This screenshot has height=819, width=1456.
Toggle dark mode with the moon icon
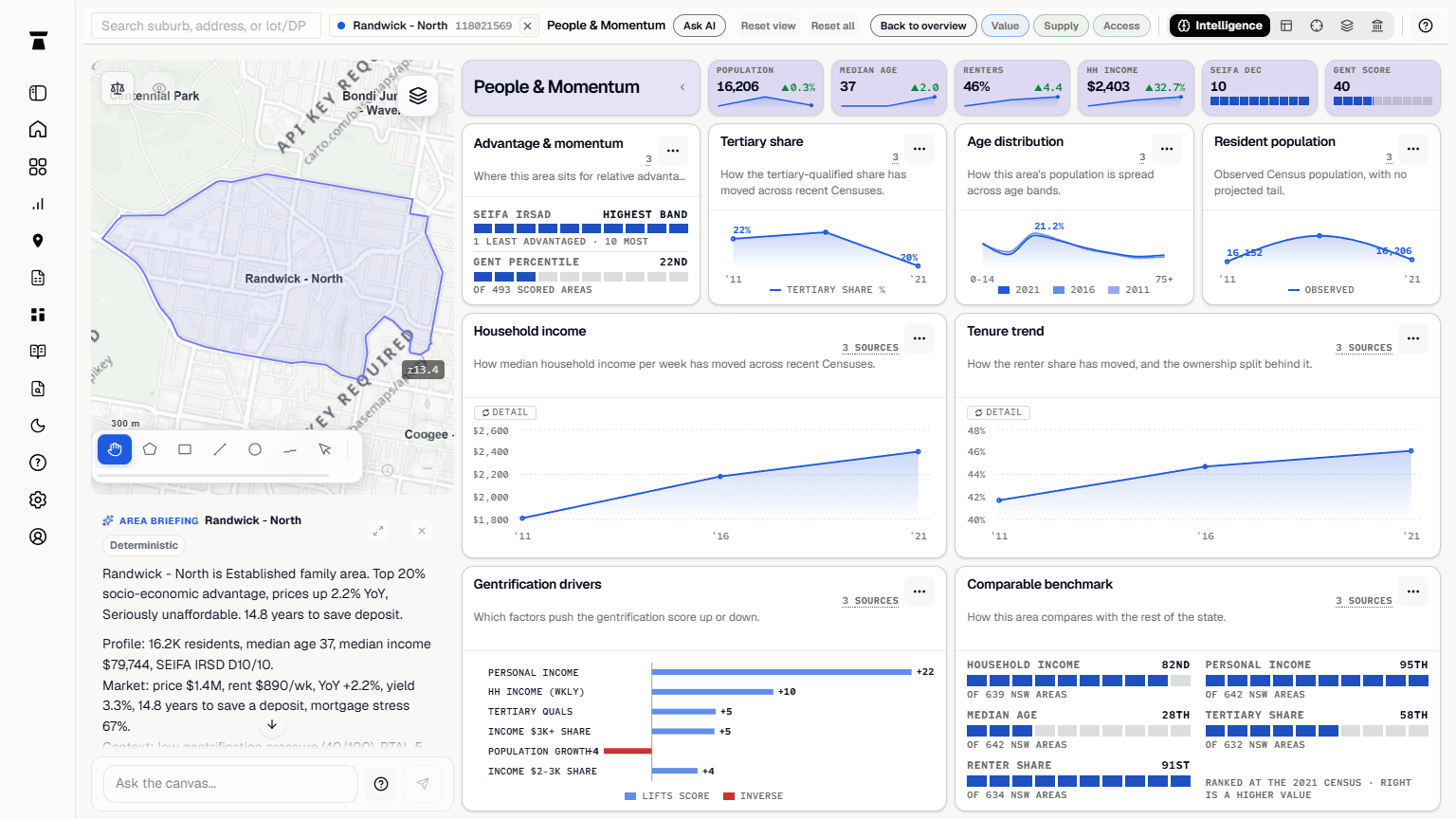click(38, 426)
